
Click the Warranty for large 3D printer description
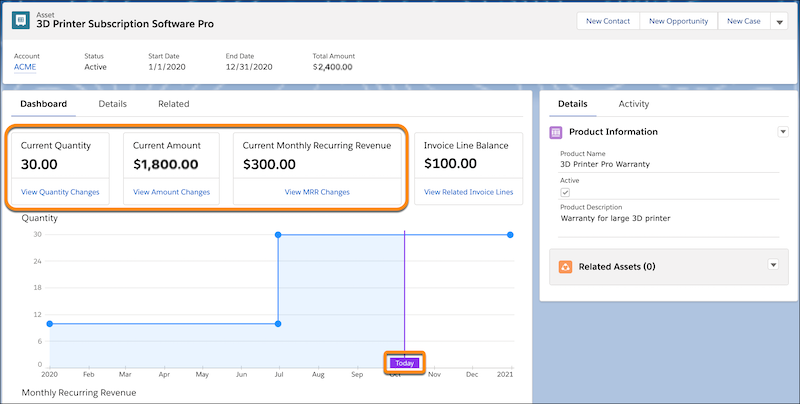[x=615, y=218]
